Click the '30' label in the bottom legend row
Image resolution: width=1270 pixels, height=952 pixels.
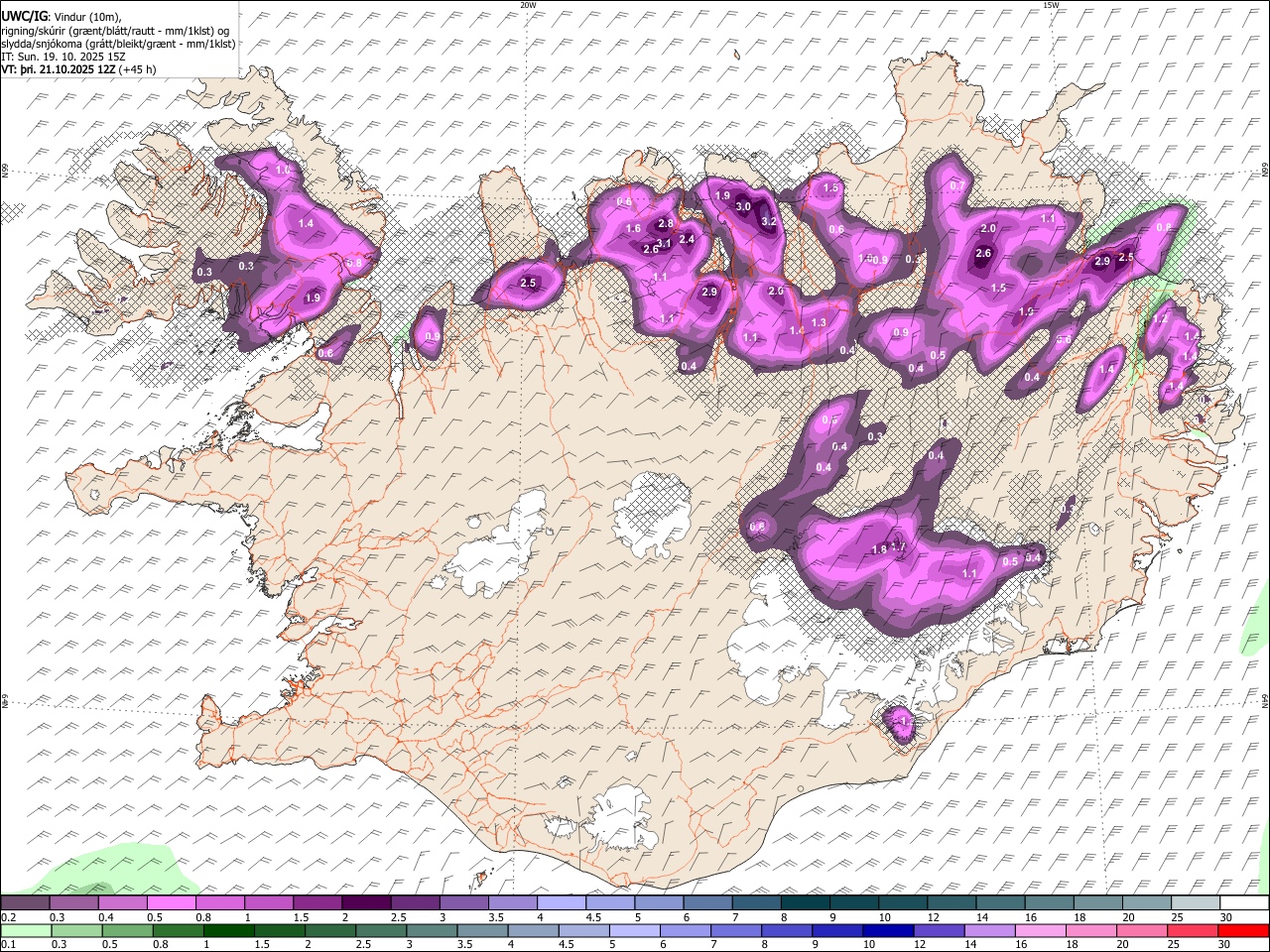point(1223,945)
